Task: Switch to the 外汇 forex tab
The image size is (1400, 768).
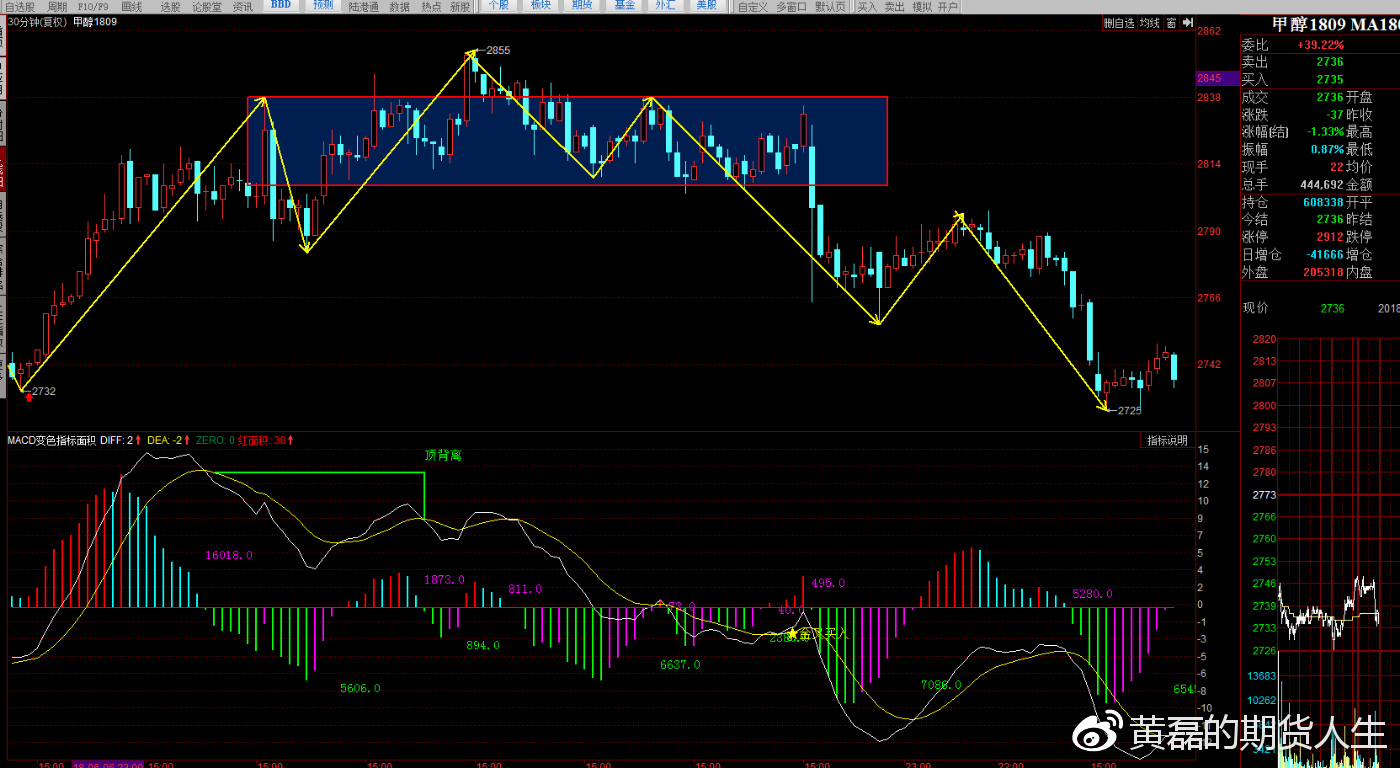Action: (664, 6)
